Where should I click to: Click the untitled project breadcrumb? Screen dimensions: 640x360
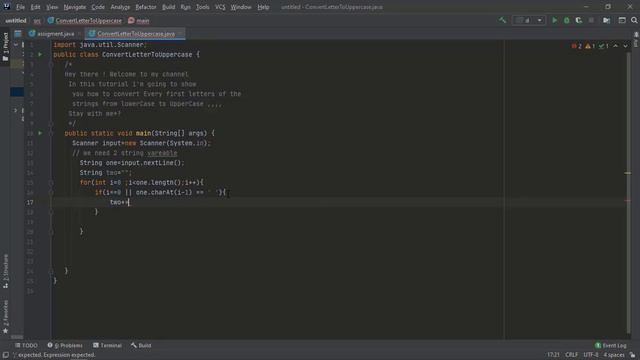[x=16, y=20]
